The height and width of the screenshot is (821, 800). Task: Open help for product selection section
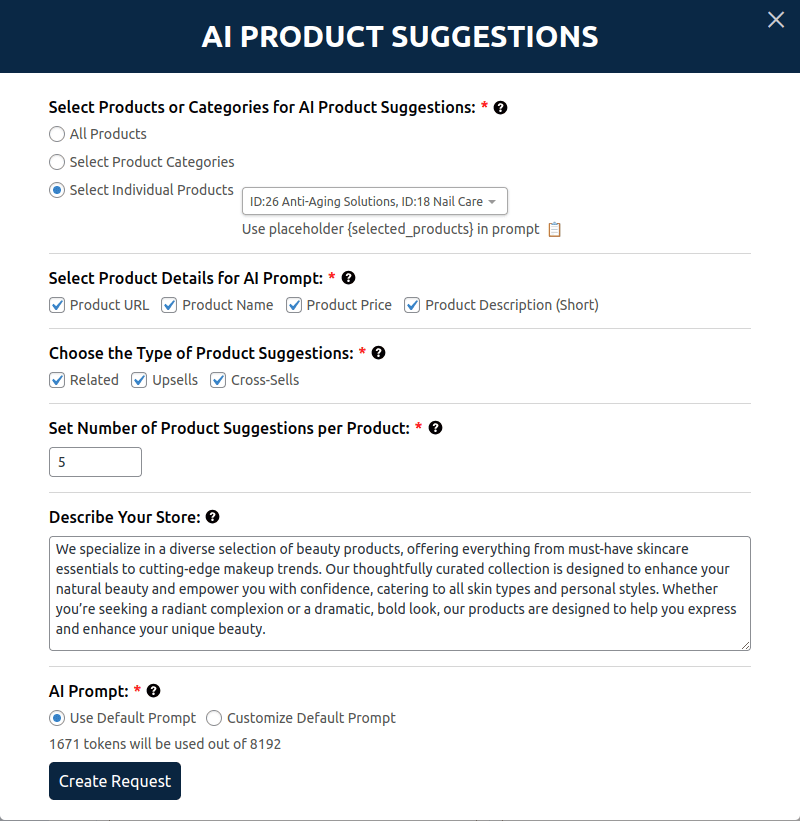coord(500,107)
